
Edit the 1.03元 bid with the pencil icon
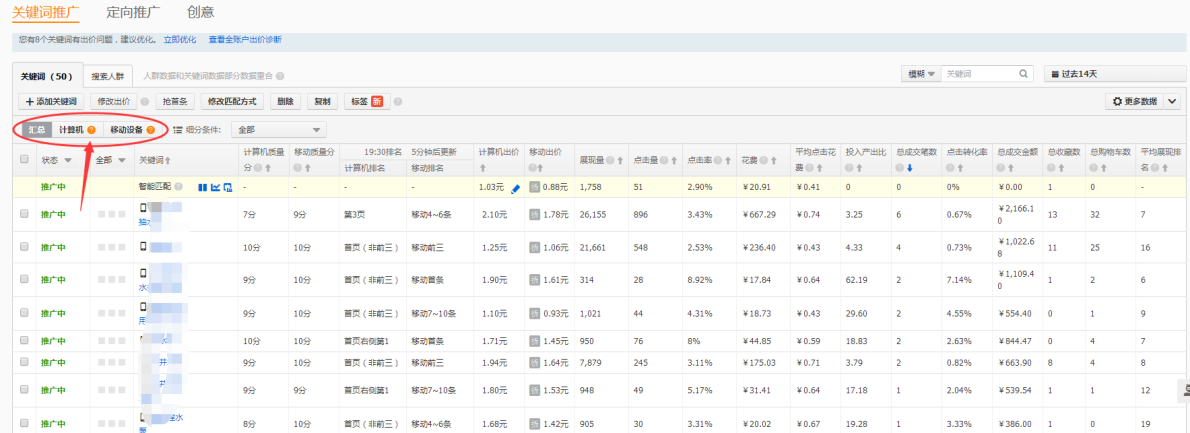(516, 188)
